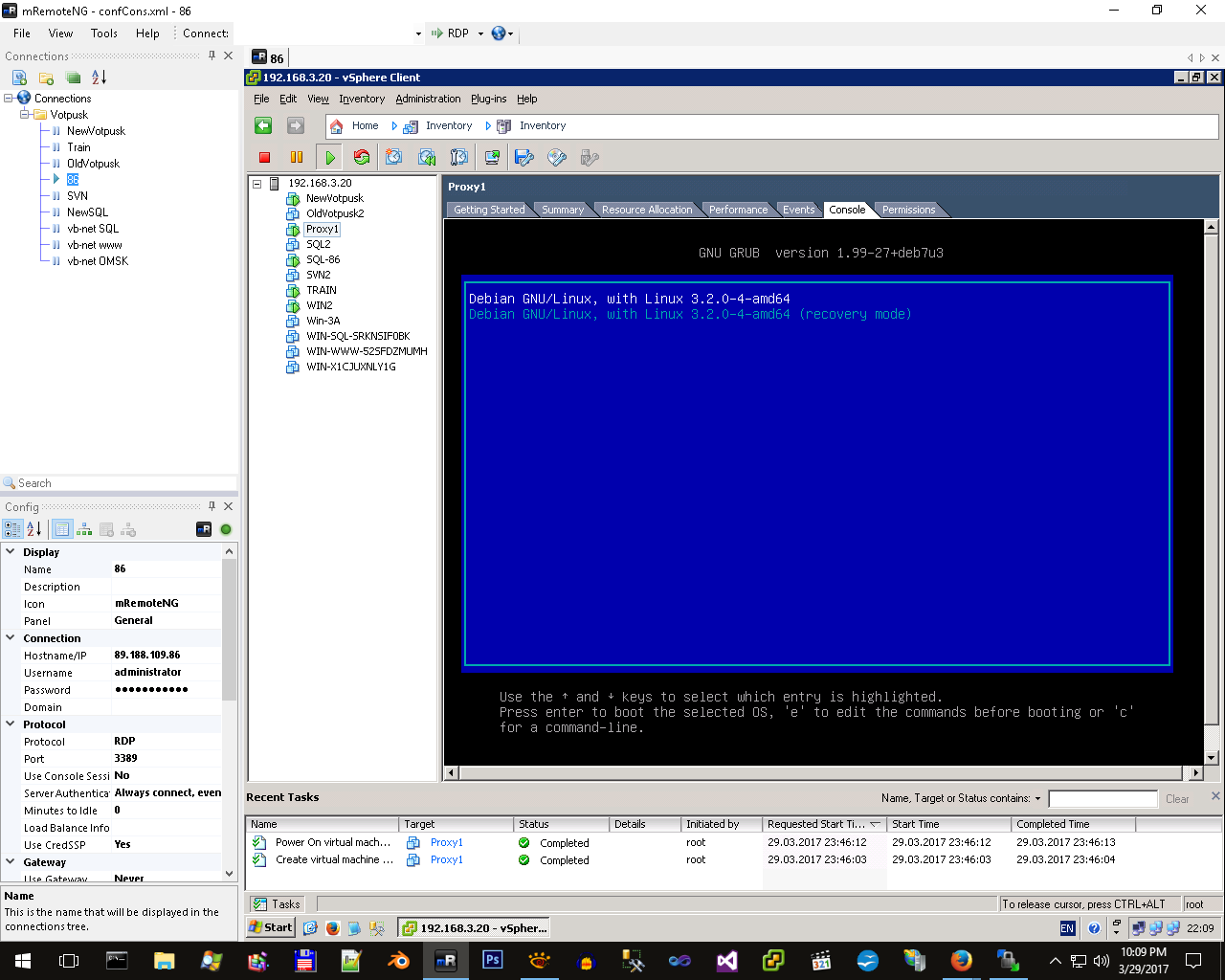Click the connect floppy disk icon

[x=524, y=157]
